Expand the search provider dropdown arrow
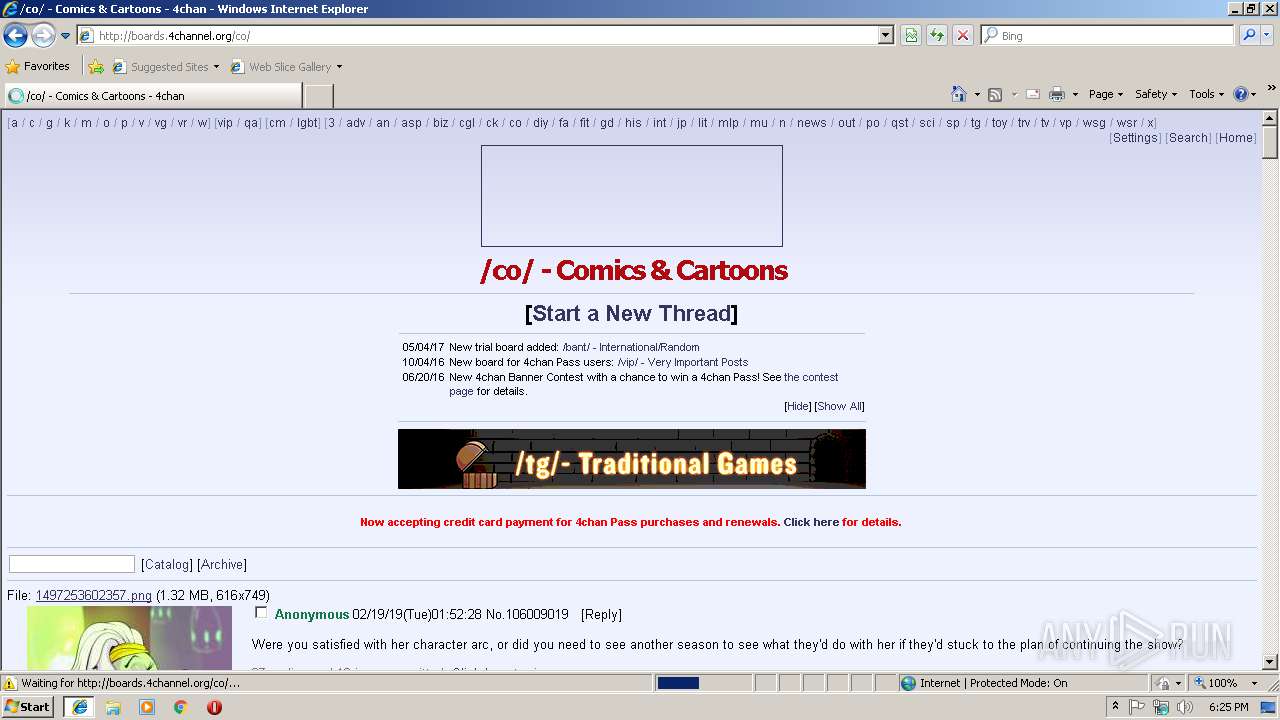Screen dimensions: 1280x720 pyautogui.click(x=1268, y=35)
